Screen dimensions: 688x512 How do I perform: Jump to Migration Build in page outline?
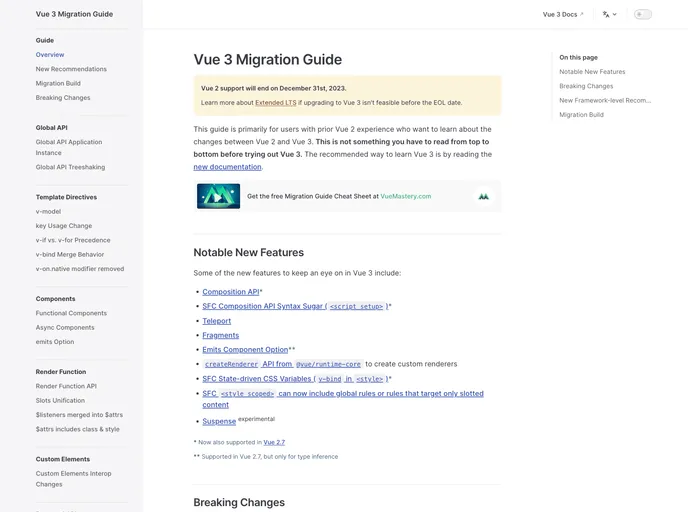(581, 115)
